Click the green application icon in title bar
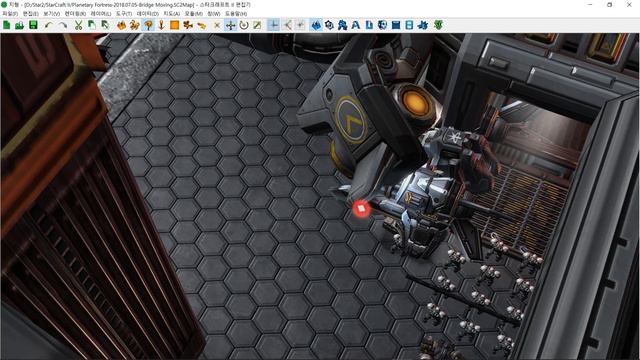Screen dimensions: 640x360 pyautogui.click(x=4, y=4)
